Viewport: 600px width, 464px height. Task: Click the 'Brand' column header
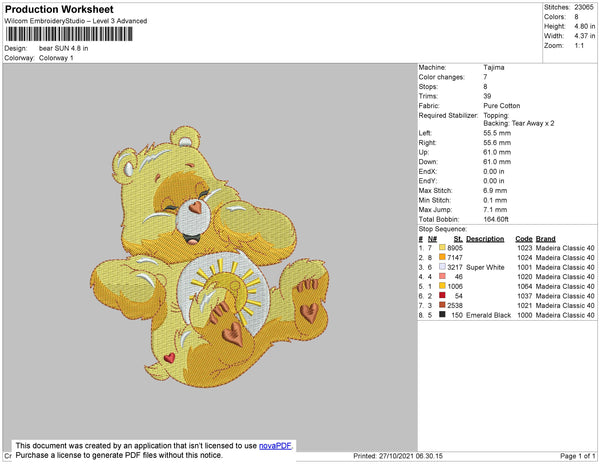point(546,239)
